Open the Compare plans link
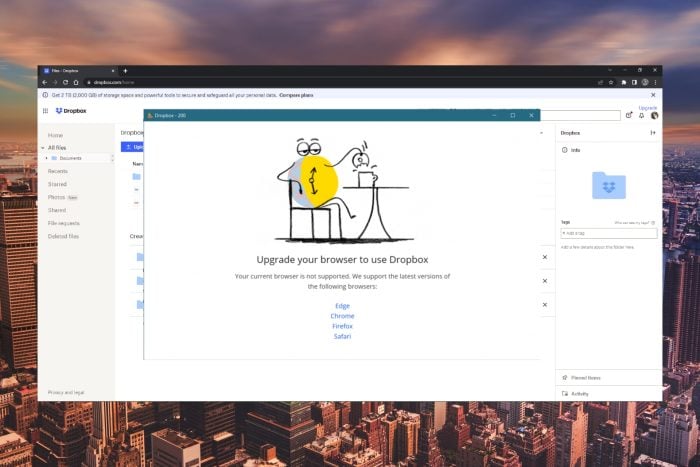Viewport: 700px width, 467px height. pyautogui.click(x=296, y=95)
